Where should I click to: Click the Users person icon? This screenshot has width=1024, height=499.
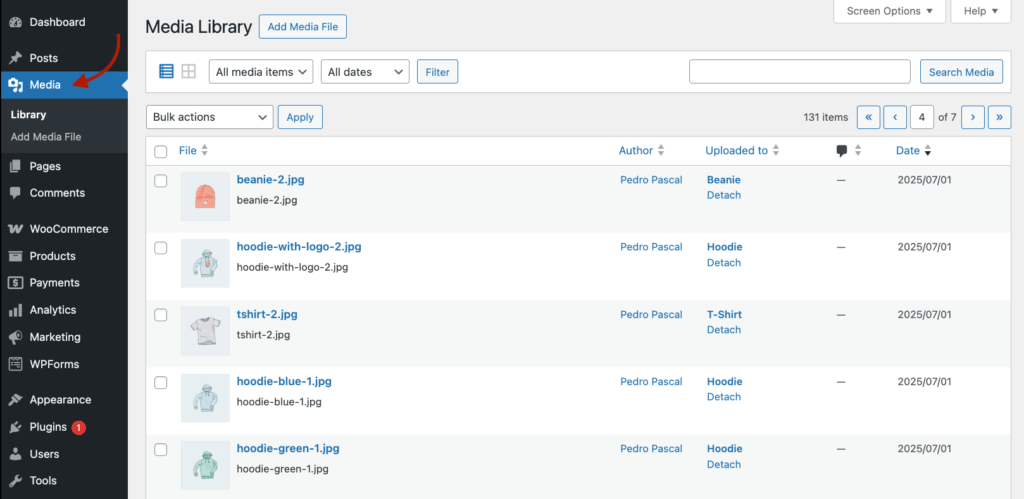(x=16, y=454)
